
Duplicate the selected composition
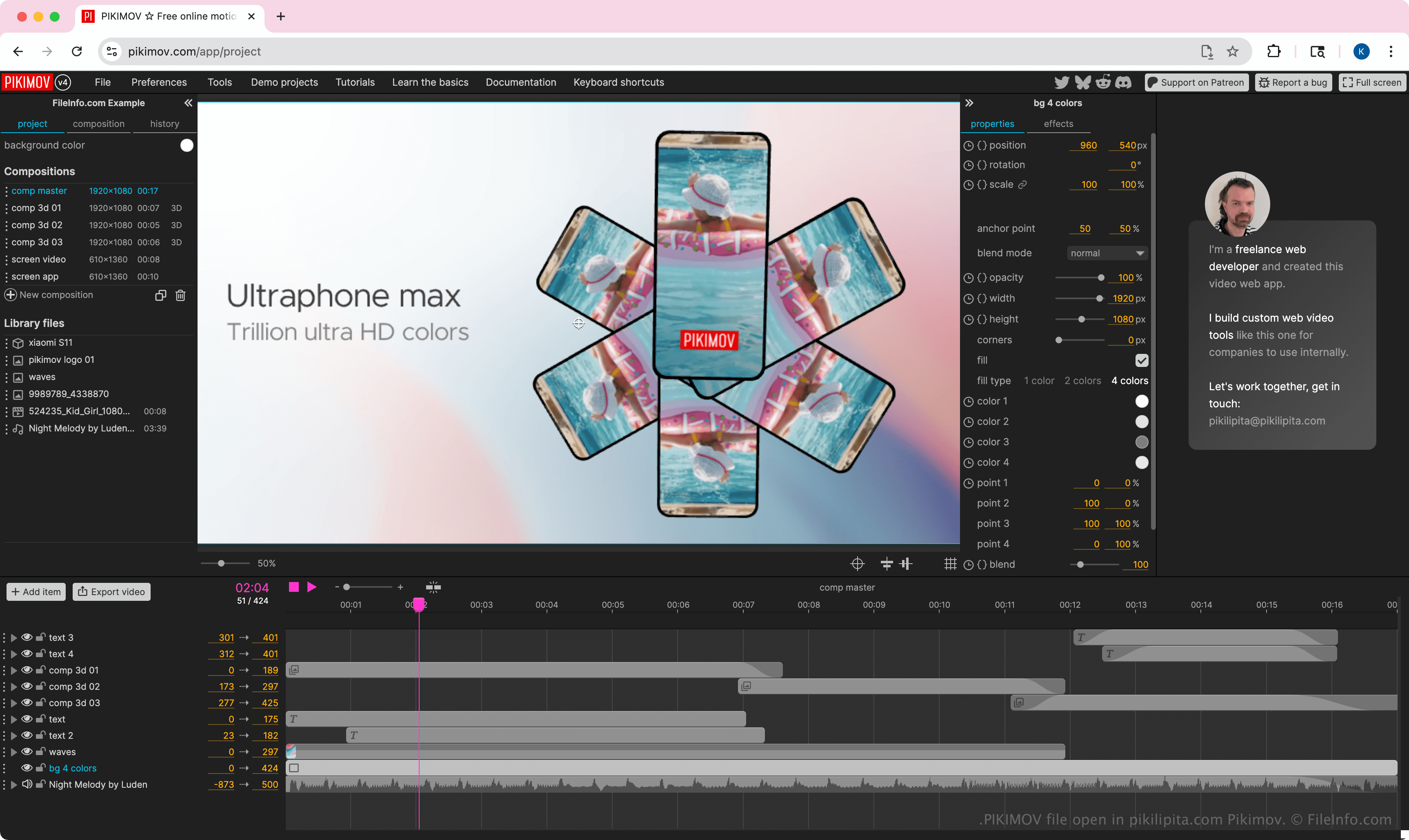[161, 296]
